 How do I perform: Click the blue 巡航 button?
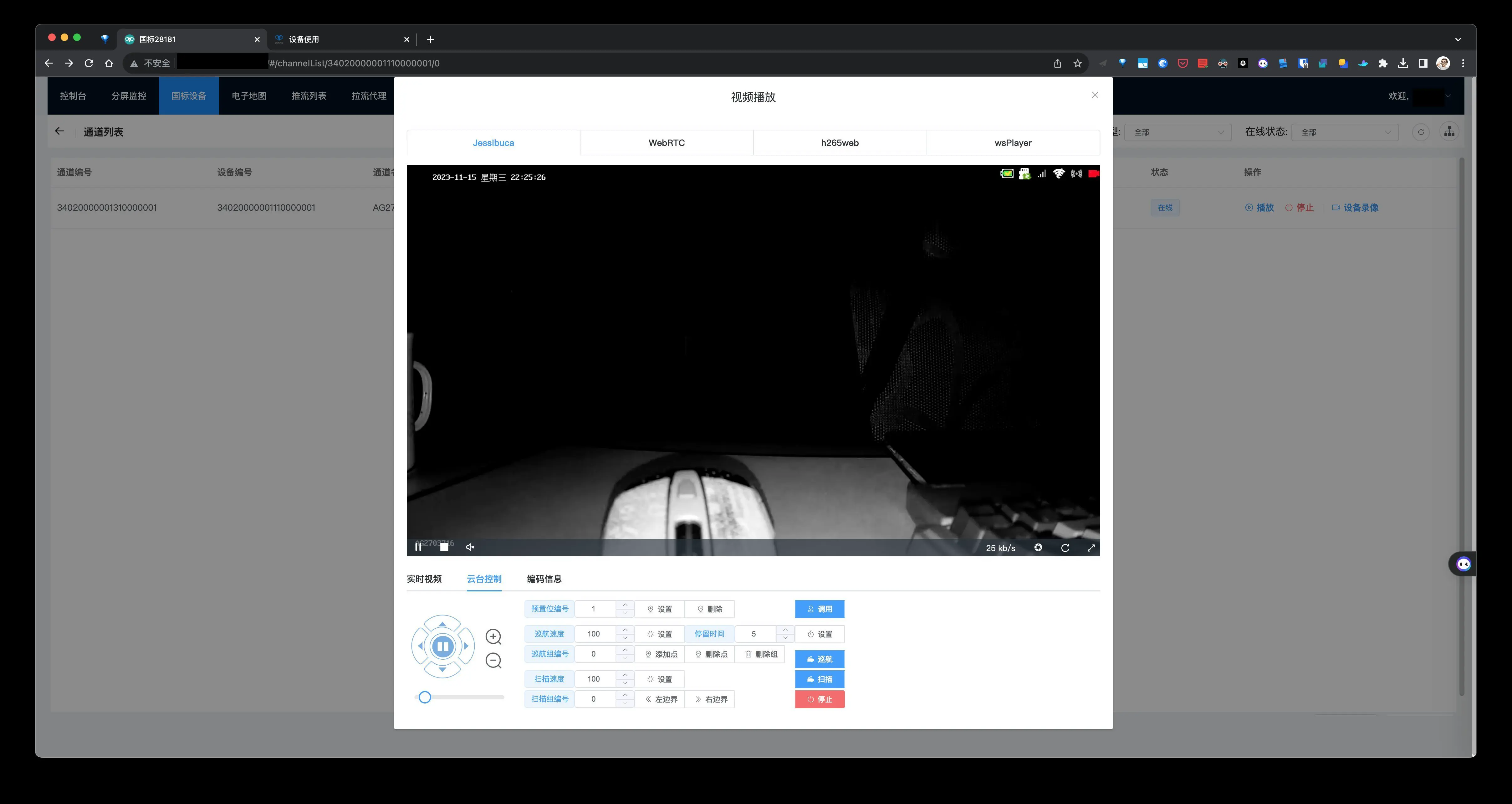820,659
